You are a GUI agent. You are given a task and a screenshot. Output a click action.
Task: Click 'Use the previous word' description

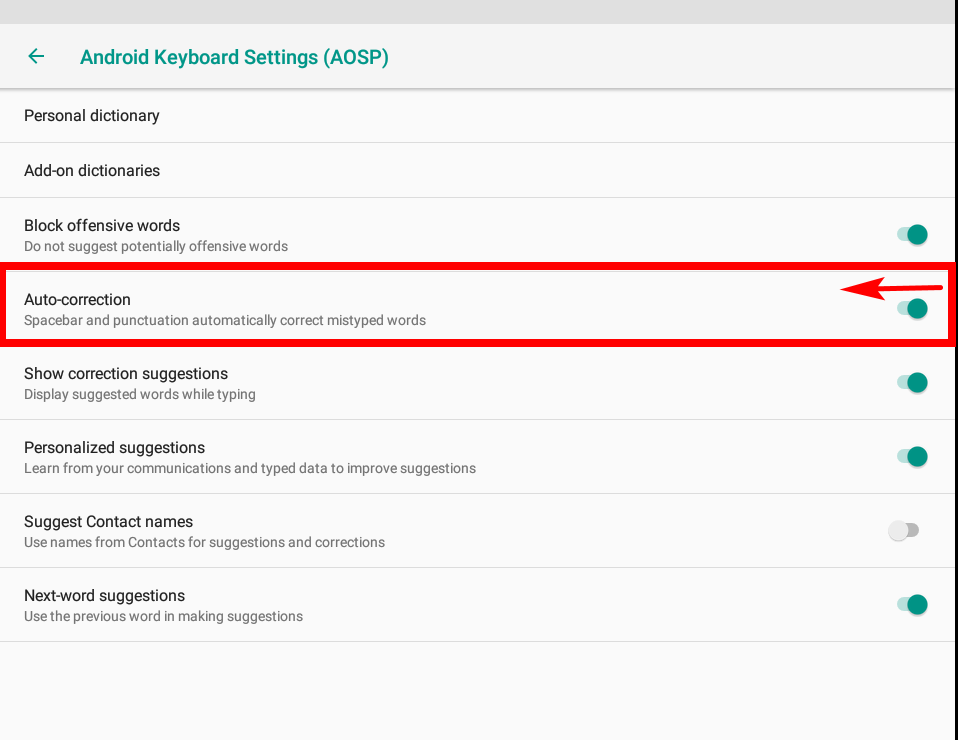click(163, 616)
